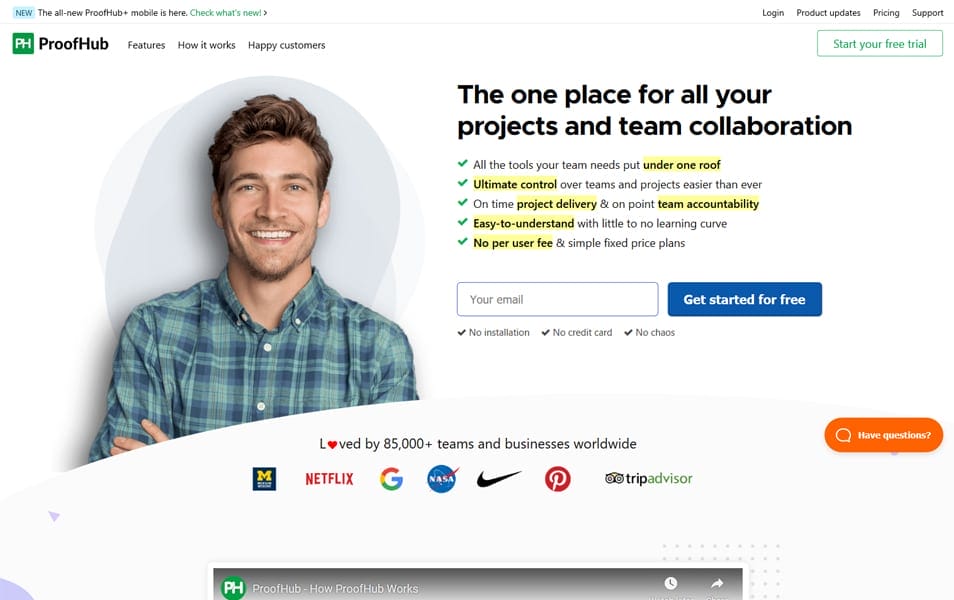Click 'Loved by 85,000+ teams' text
954x600 pixels.
[x=396, y=444]
